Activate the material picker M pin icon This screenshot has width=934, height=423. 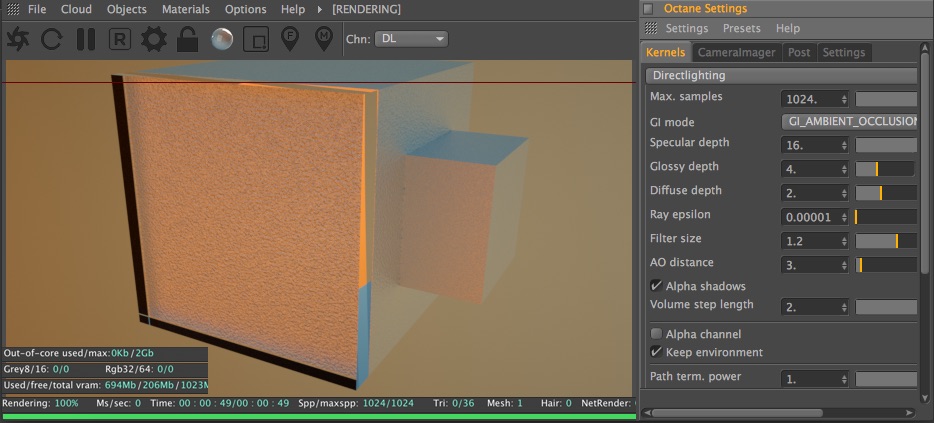[x=323, y=39]
